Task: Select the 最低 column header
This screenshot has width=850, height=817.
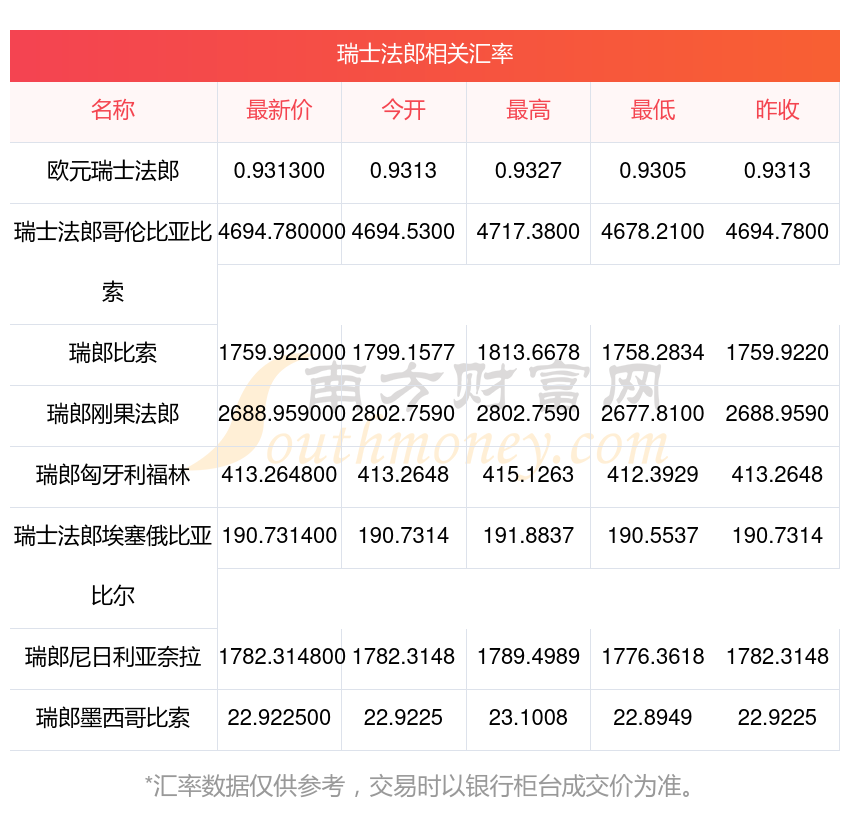Action: pyautogui.click(x=652, y=110)
